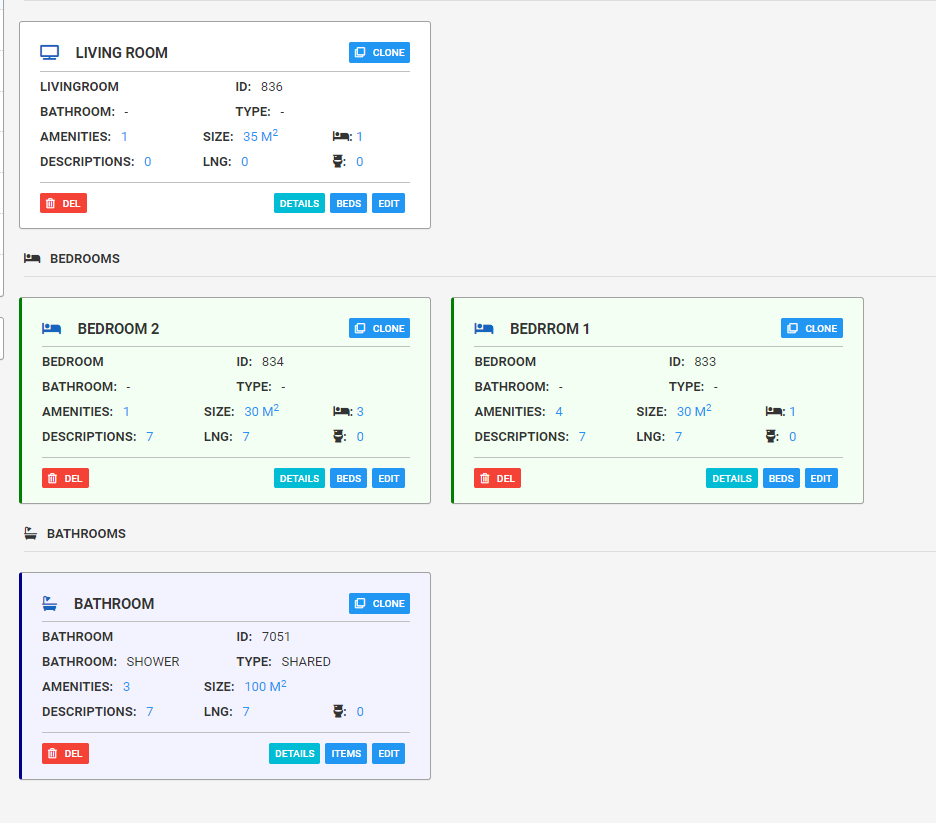Click Bathroom size 100 M2
The image size is (936, 823).
(x=266, y=686)
